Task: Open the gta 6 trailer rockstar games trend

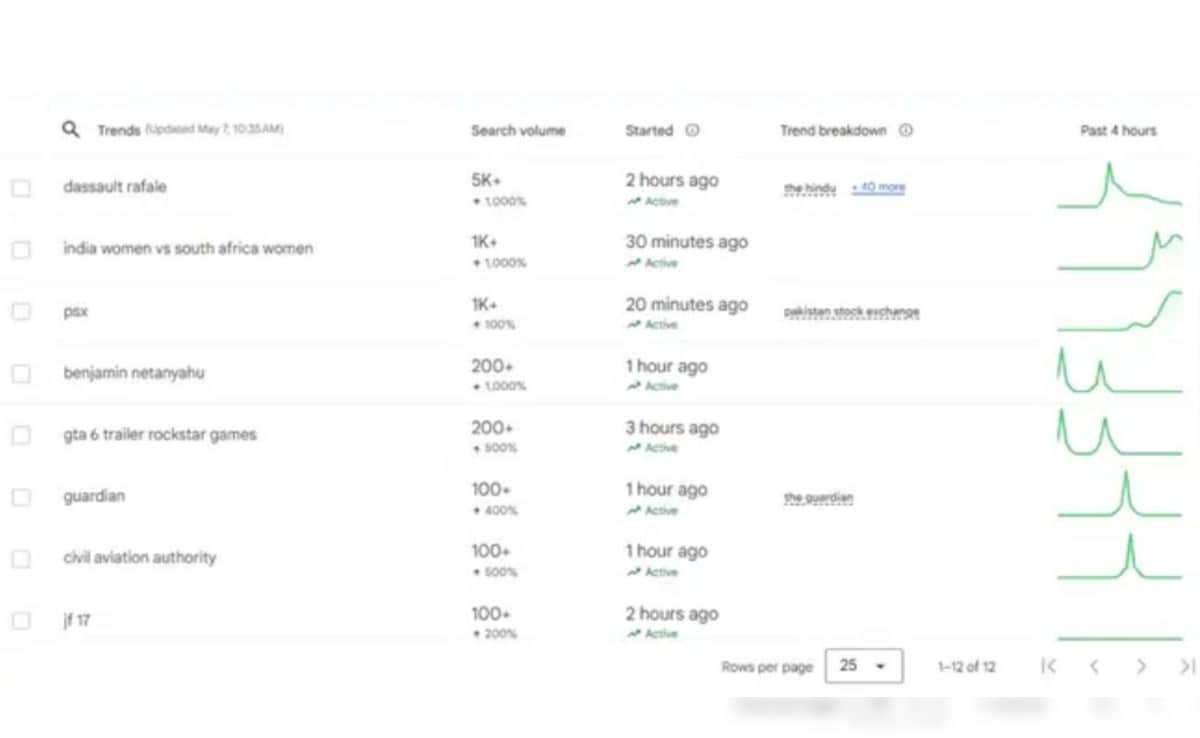Action: click(160, 435)
